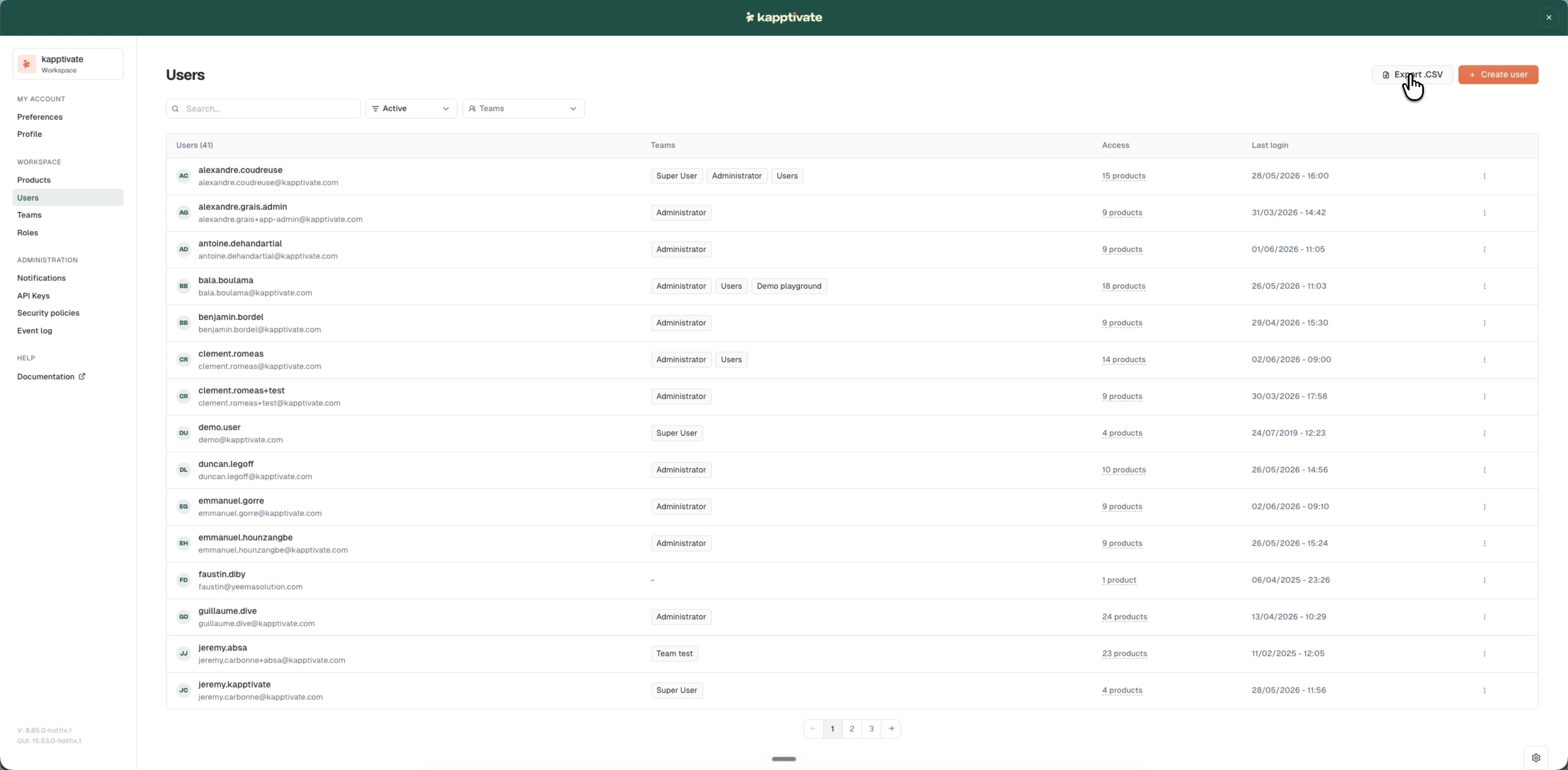Click the AC avatar of alexandre.coudreuse
The width and height of the screenshot is (1568, 770).
click(x=183, y=176)
